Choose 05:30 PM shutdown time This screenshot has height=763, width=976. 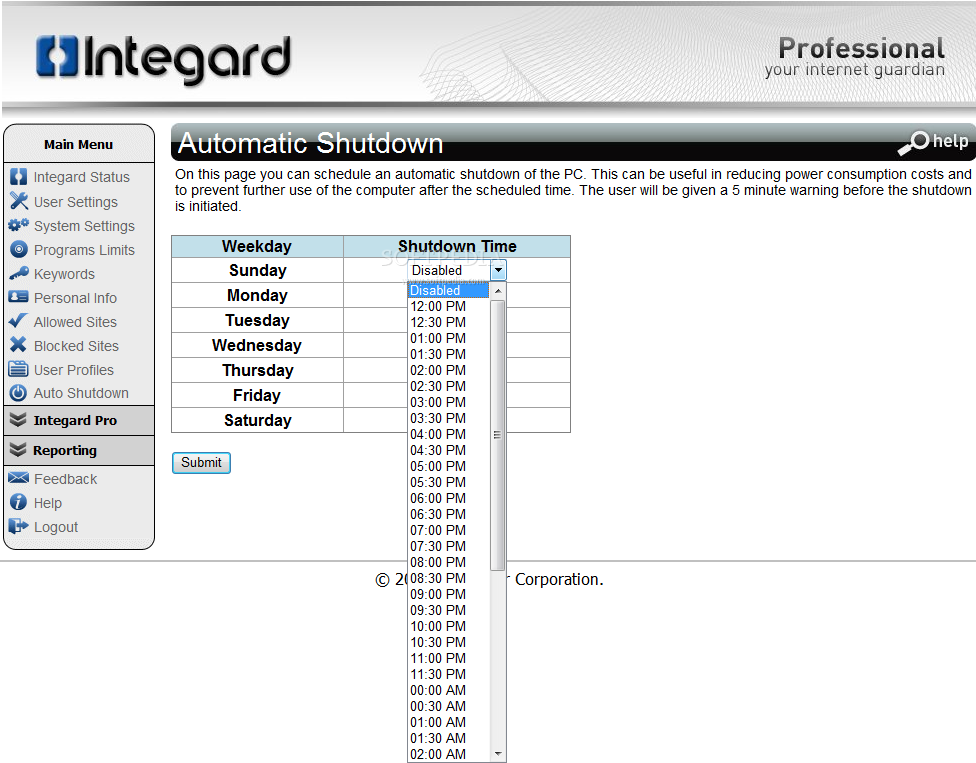(x=448, y=482)
